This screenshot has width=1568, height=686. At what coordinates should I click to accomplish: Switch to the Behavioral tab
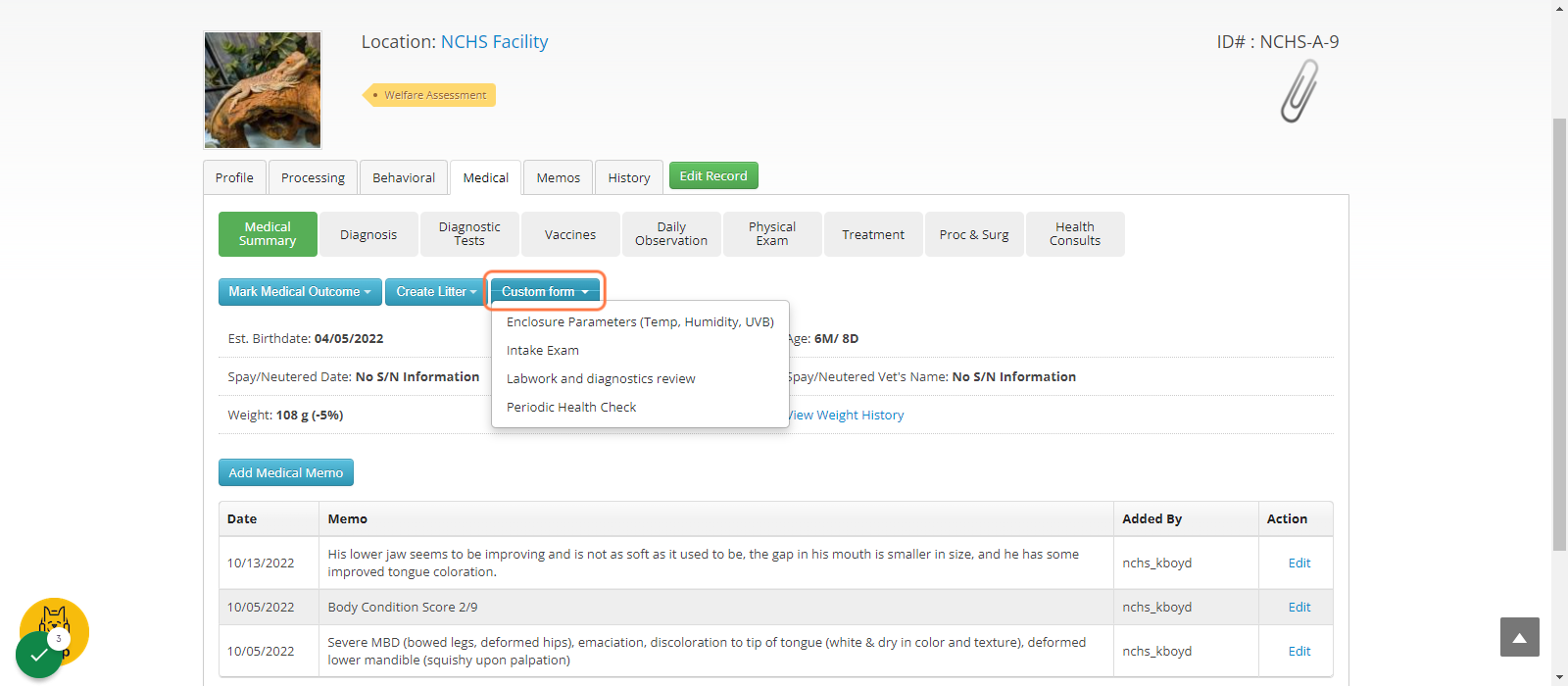[404, 177]
